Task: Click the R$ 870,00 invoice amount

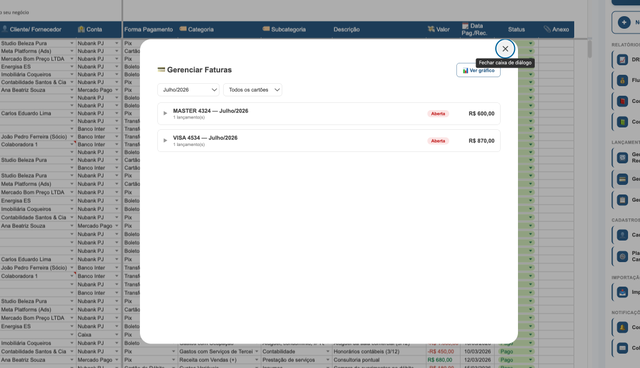Action: pyautogui.click(x=481, y=141)
